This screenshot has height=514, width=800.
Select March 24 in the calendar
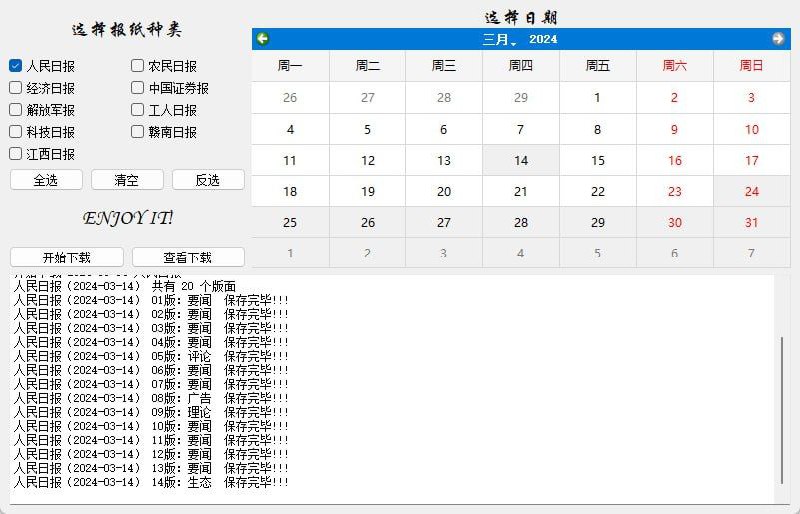pyautogui.click(x=752, y=191)
